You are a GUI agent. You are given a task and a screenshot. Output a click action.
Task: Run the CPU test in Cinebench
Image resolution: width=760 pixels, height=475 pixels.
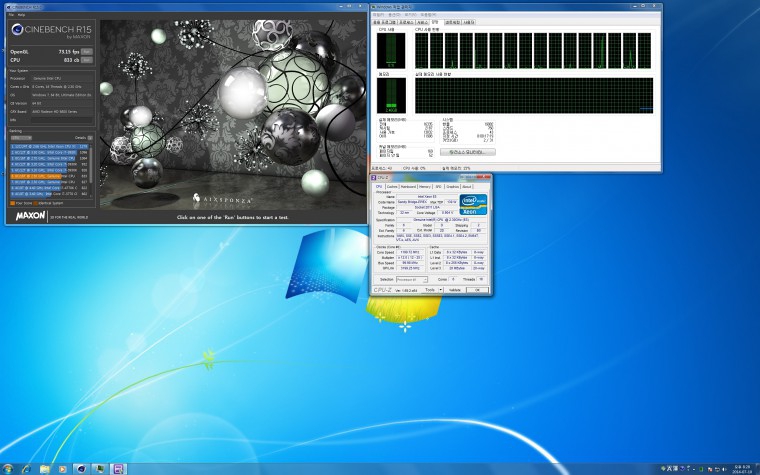click(x=86, y=60)
